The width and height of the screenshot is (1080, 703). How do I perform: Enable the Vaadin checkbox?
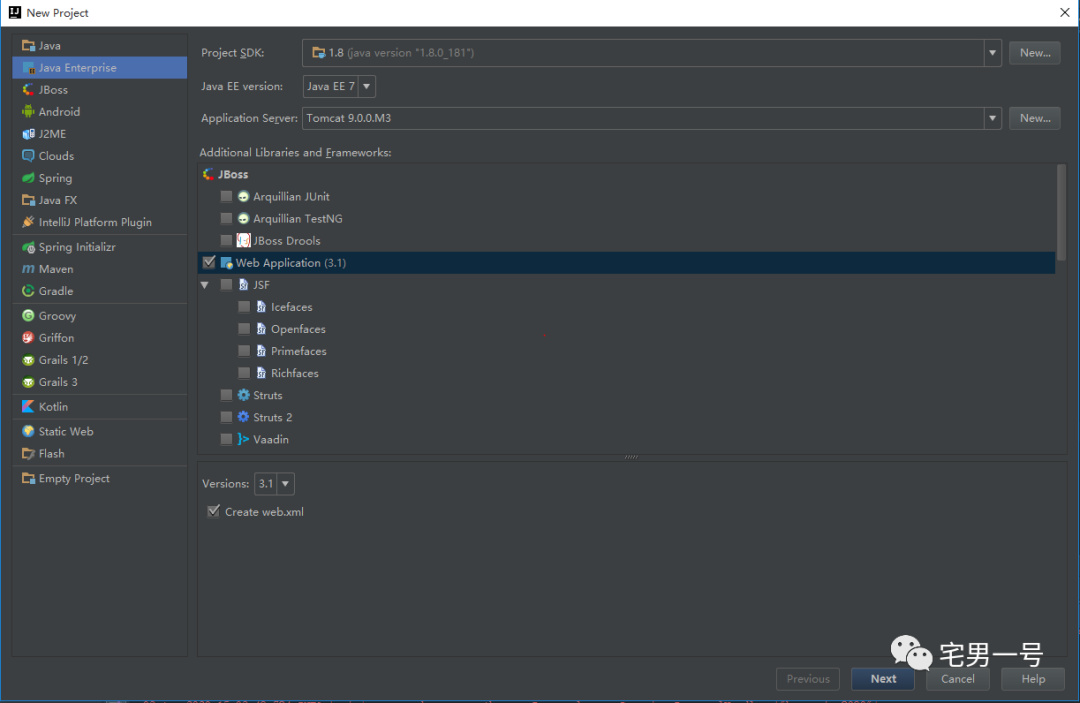click(x=226, y=439)
